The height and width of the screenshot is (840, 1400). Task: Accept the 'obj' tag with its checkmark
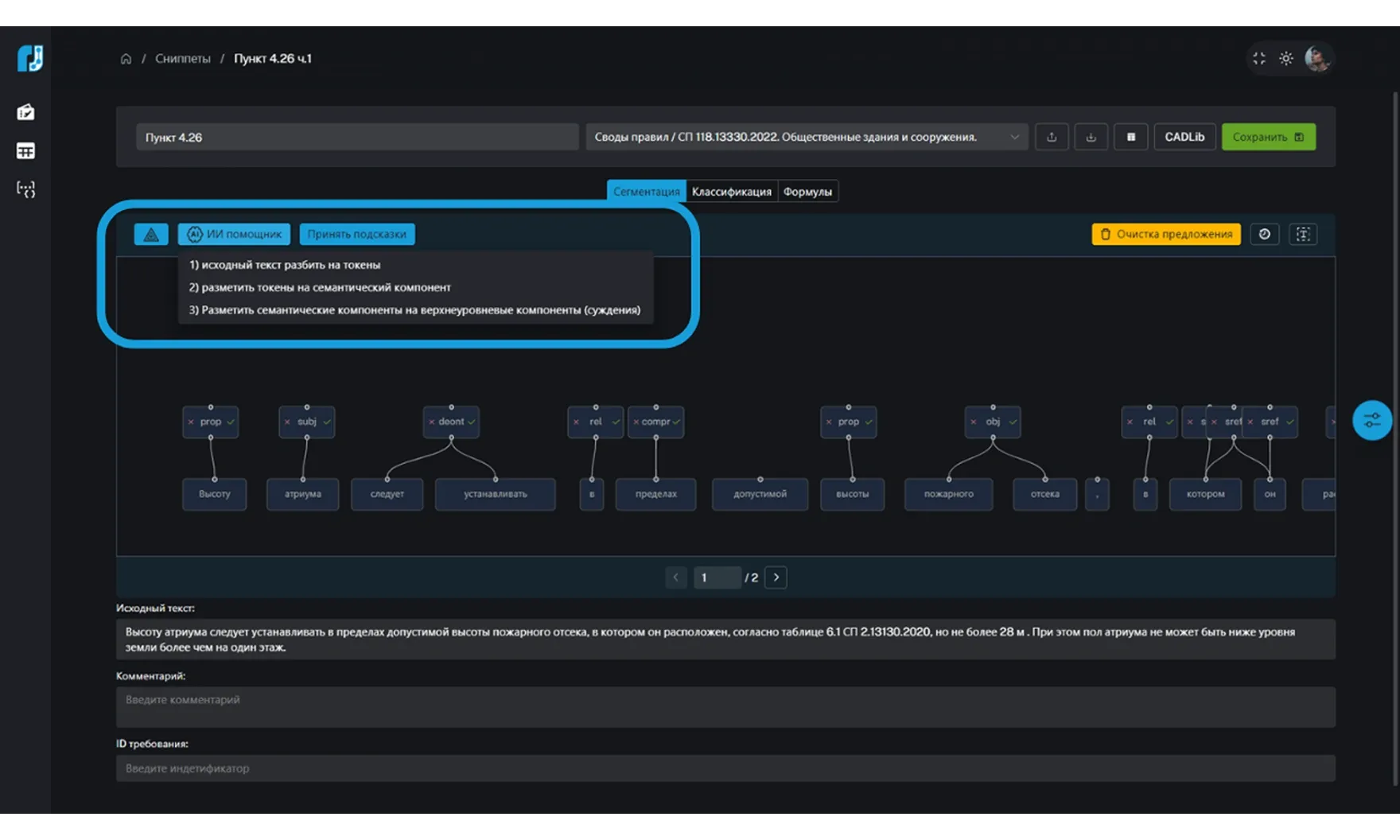point(1013,422)
